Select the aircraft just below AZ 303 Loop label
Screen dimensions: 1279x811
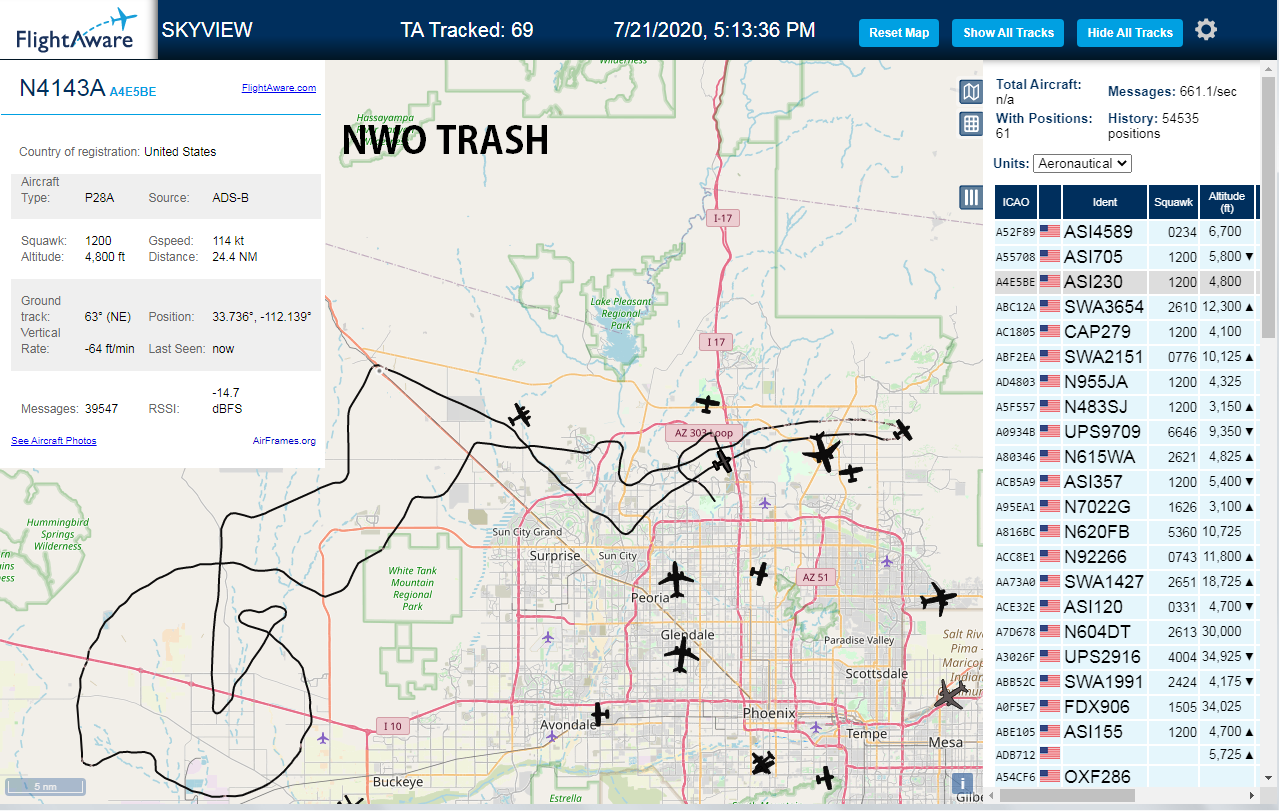(x=722, y=461)
